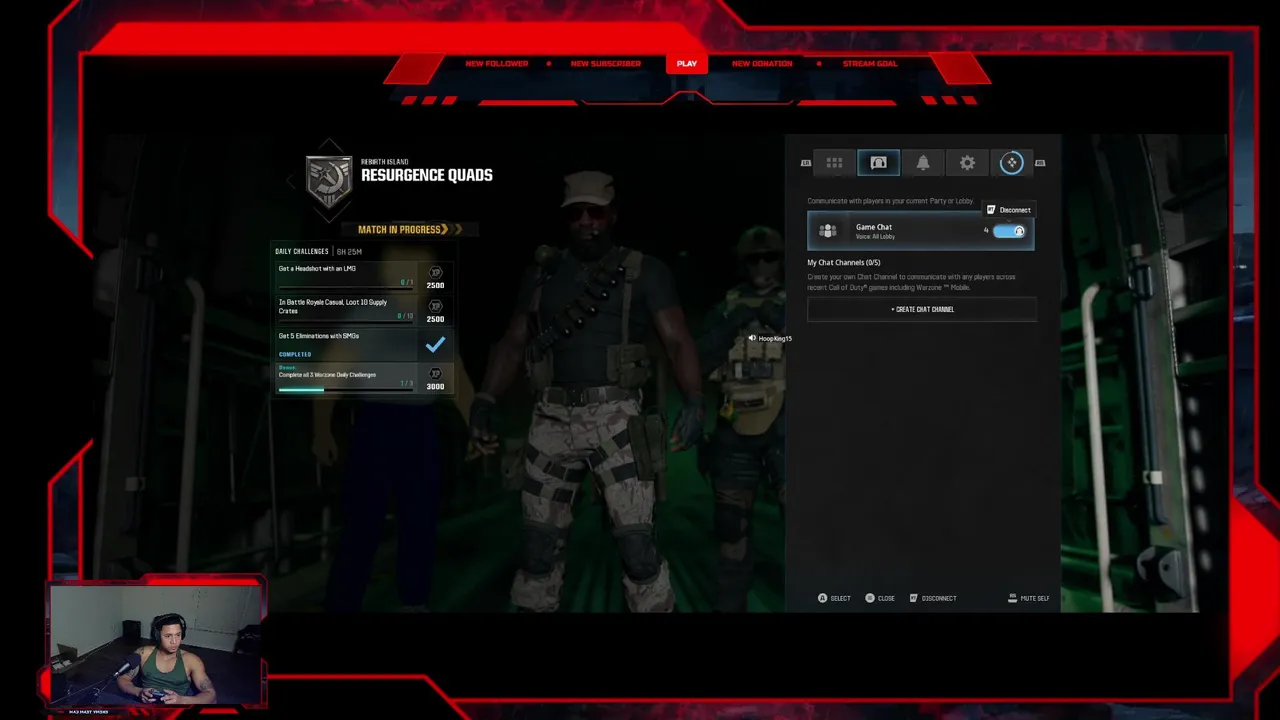Image resolution: width=1280 pixels, height=720 pixels.
Task: Click the Disconnect prompt in footer
Action: pos(933,598)
